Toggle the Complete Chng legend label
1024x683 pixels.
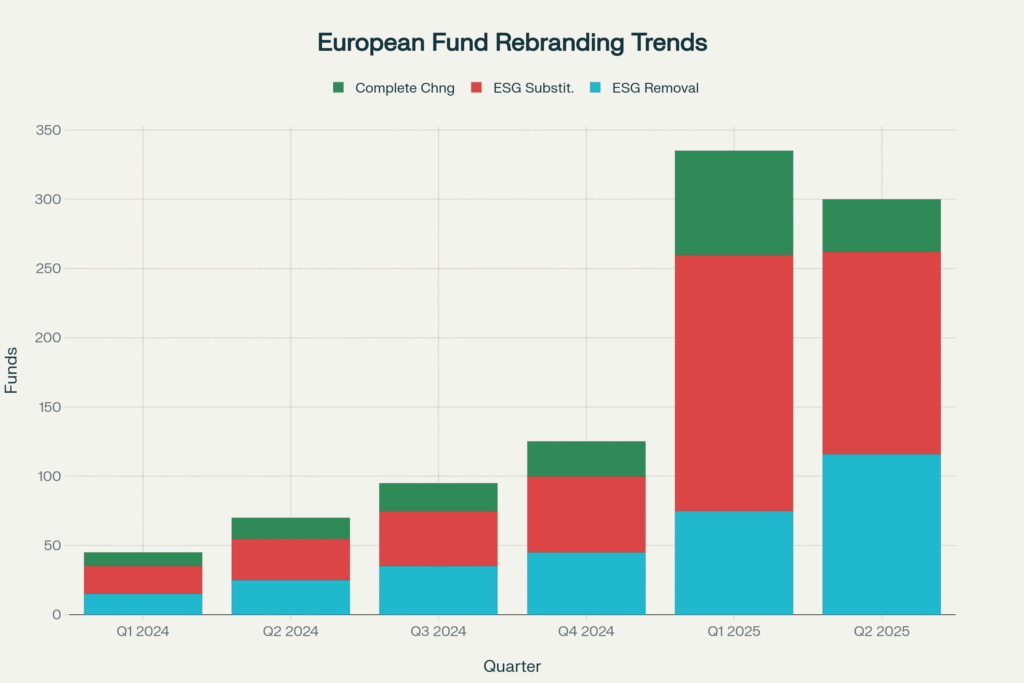click(x=404, y=88)
